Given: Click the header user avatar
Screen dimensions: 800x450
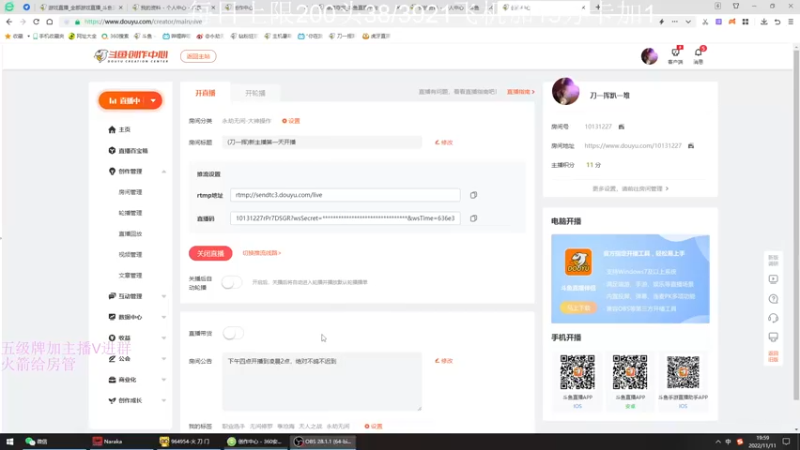Looking at the screenshot, I should click(x=649, y=56).
